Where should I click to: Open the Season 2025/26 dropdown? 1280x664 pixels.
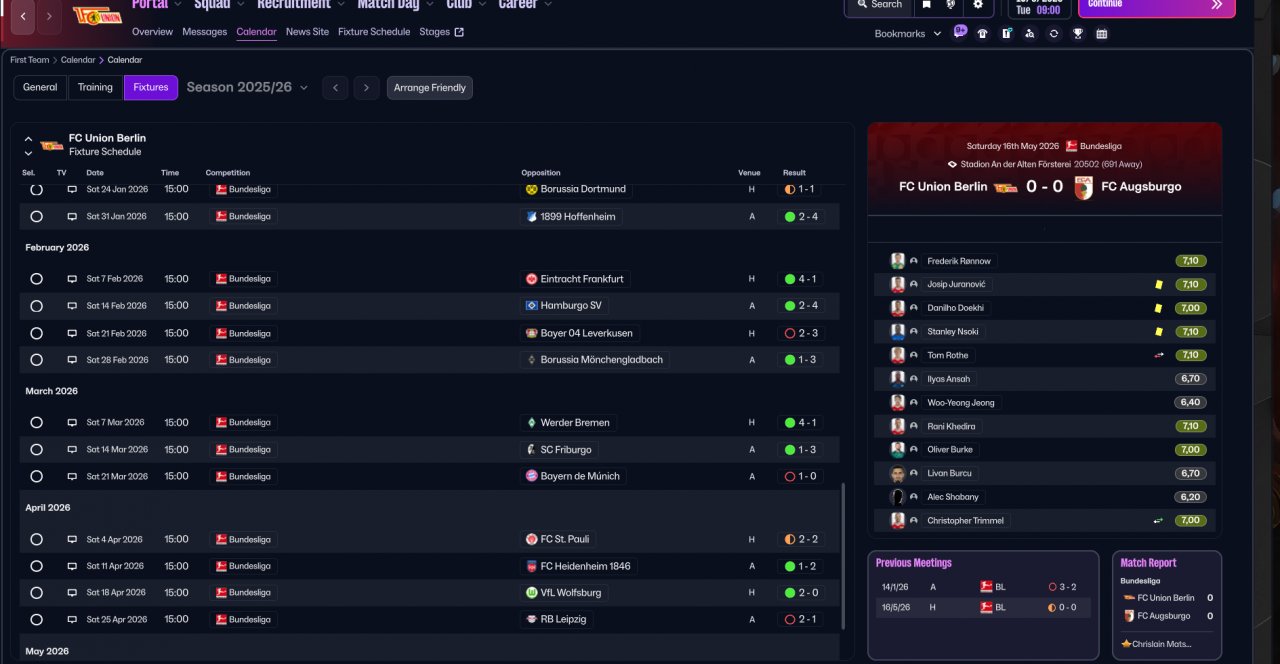247,88
